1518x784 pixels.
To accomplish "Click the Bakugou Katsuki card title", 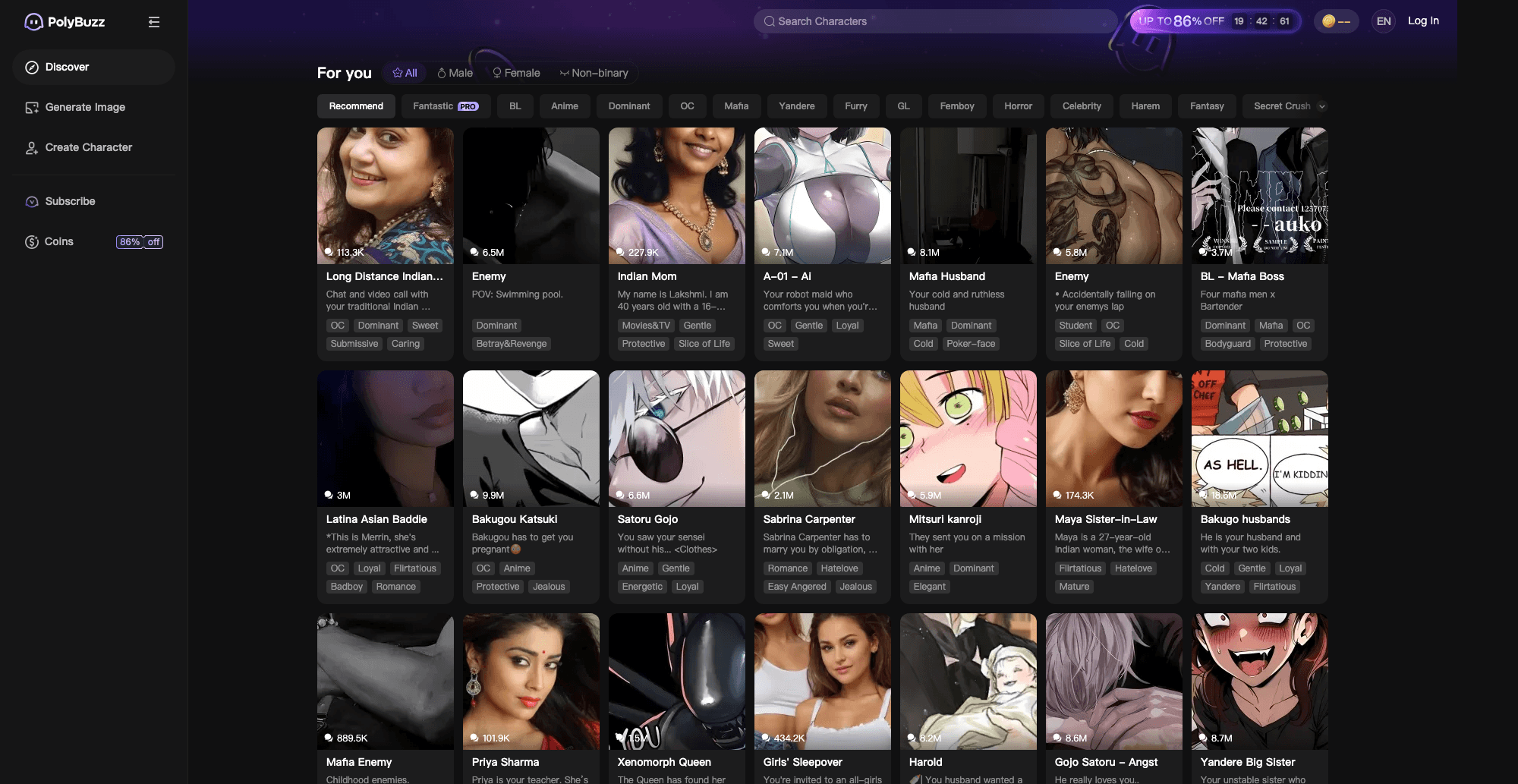I will click(515, 519).
